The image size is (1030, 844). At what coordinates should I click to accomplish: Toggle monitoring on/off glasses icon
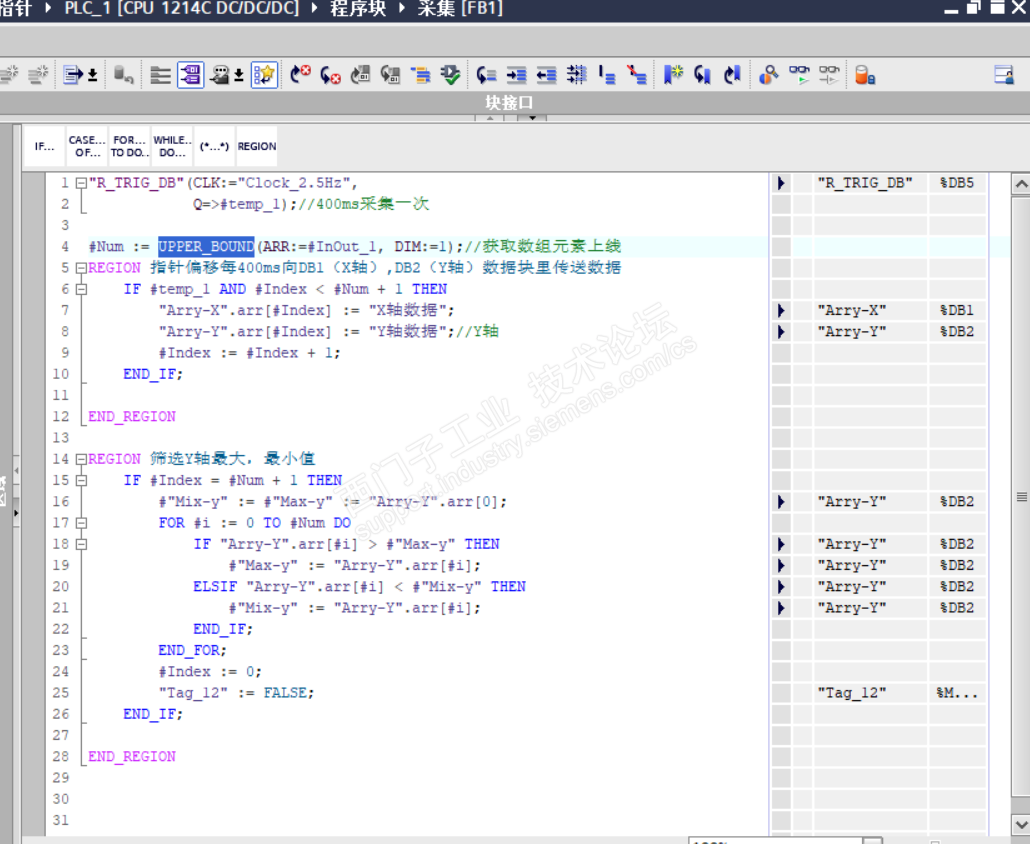(799, 75)
